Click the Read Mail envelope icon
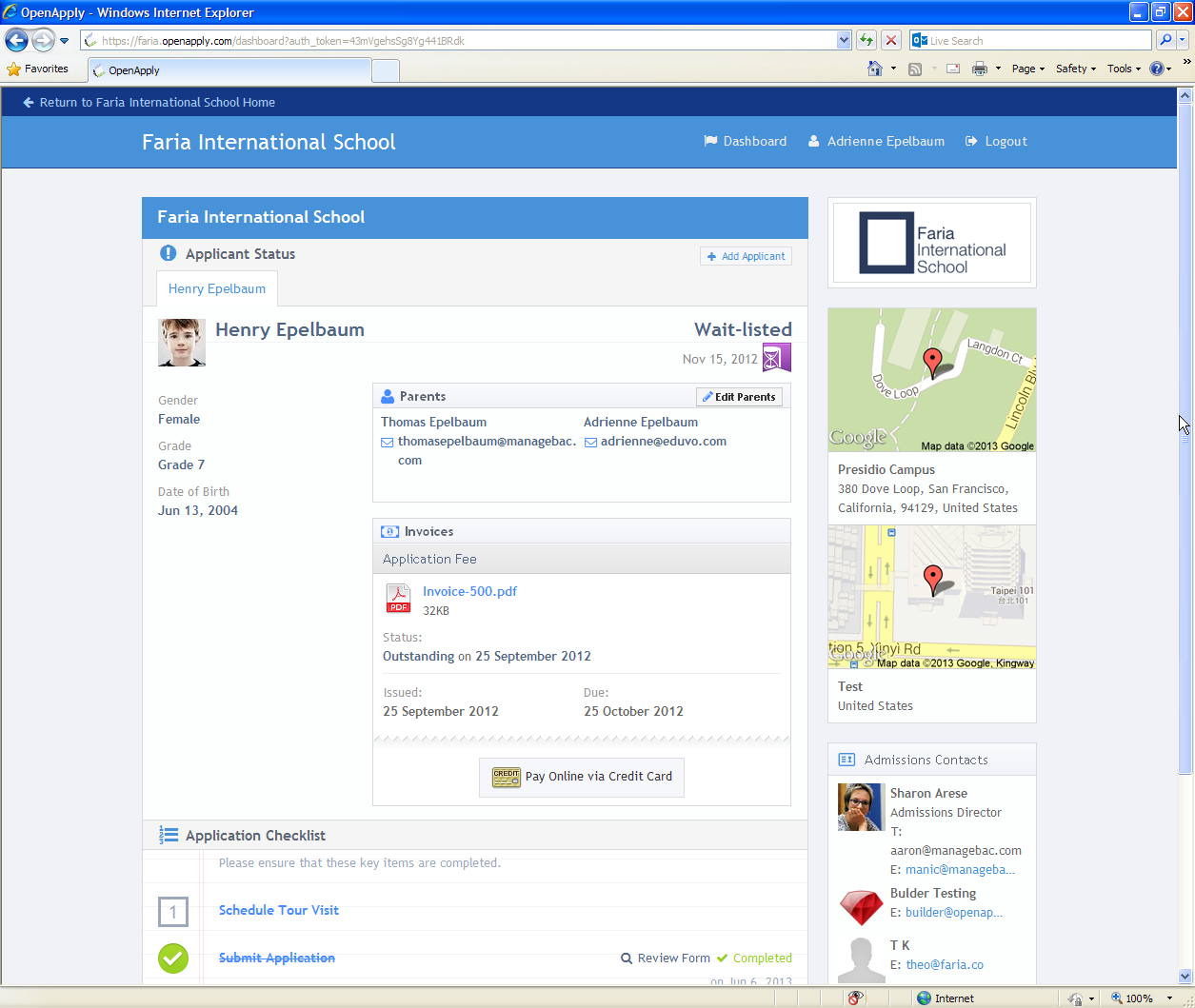This screenshot has height=1008, width=1195. point(952,69)
